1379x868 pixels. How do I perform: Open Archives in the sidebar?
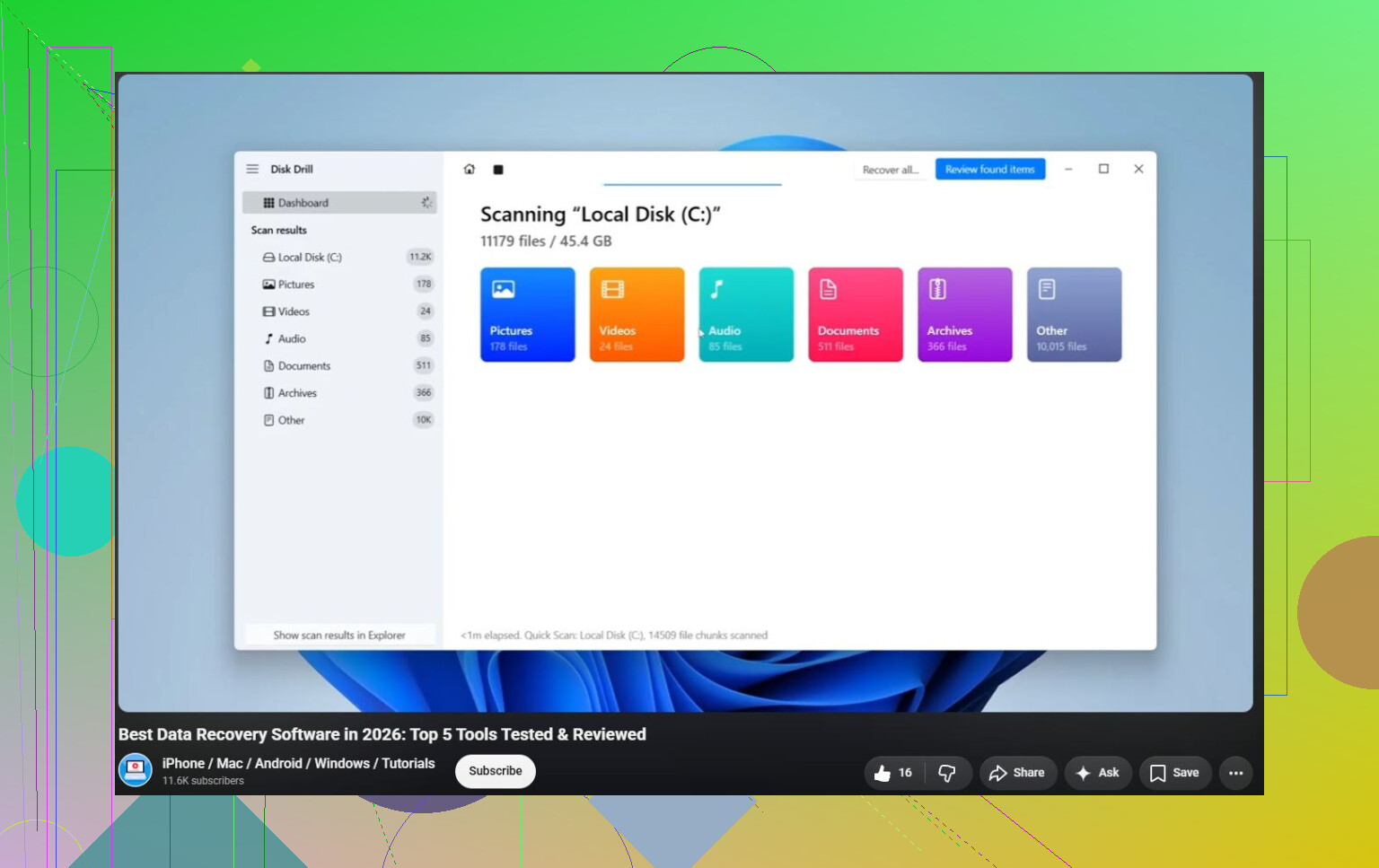[339, 393]
